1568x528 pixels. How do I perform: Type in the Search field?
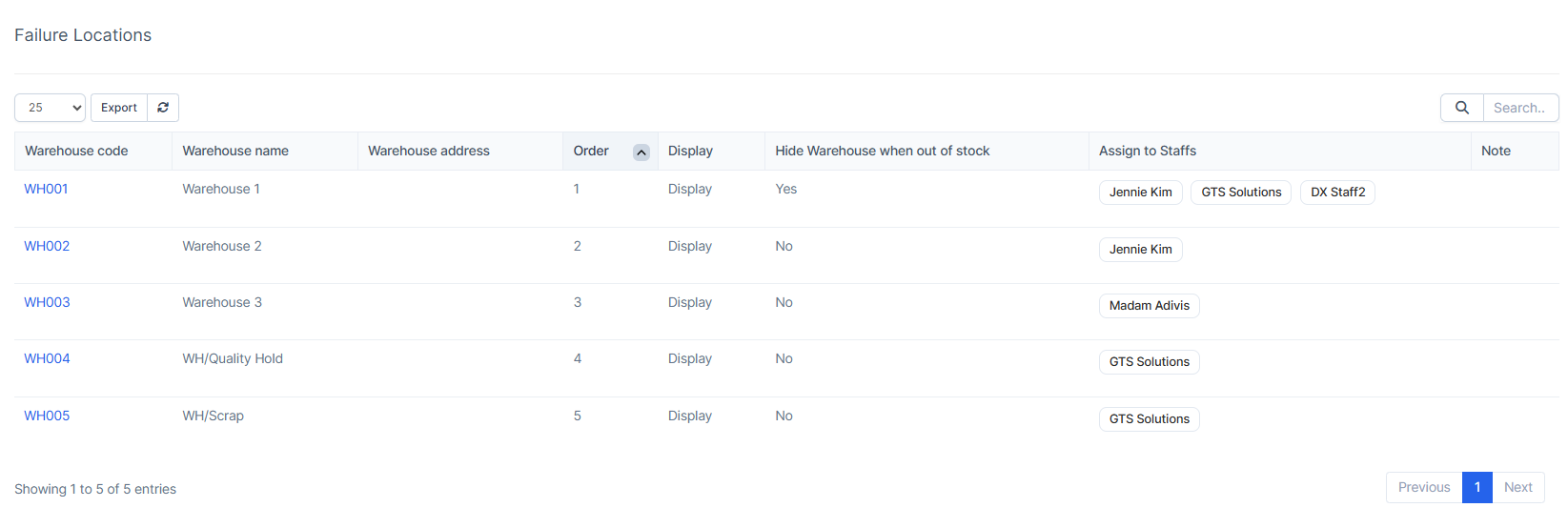point(1520,108)
